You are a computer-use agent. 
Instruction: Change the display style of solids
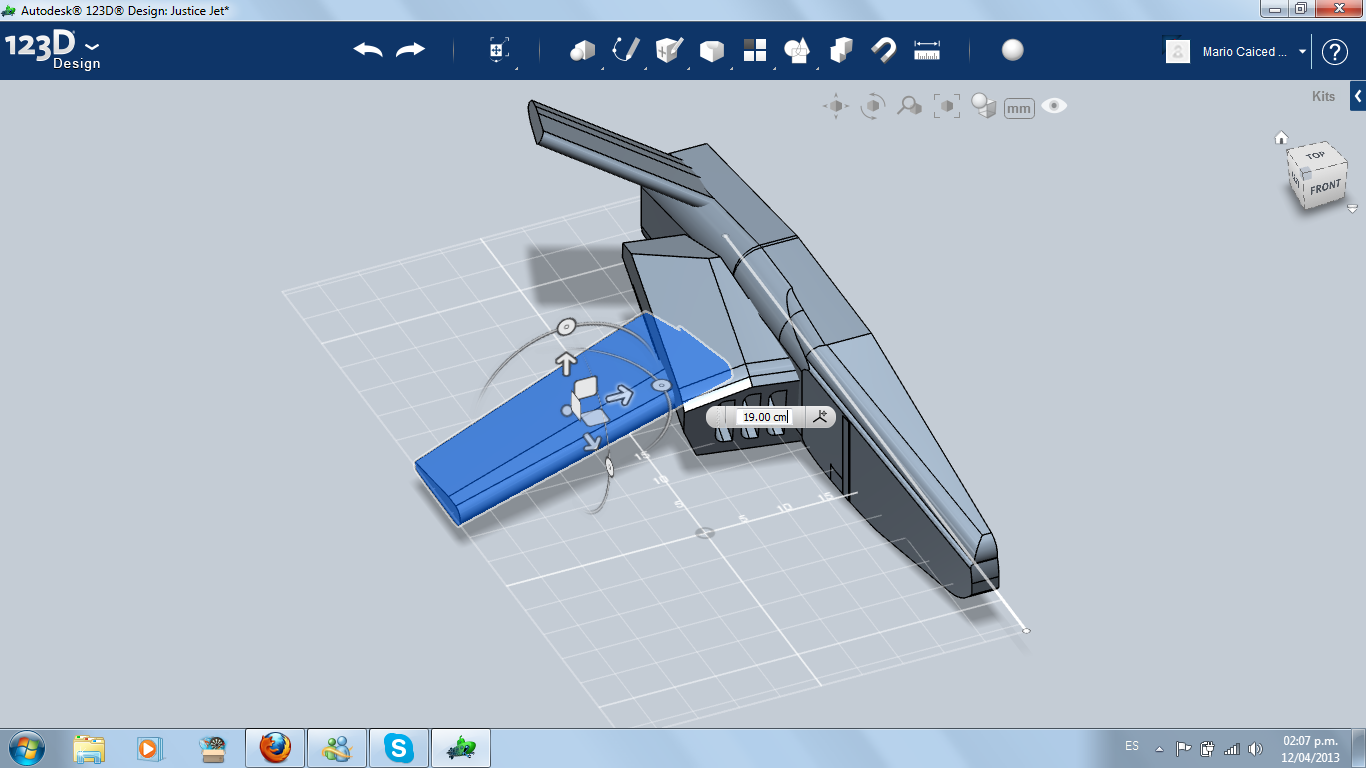pyautogui.click(x=984, y=106)
